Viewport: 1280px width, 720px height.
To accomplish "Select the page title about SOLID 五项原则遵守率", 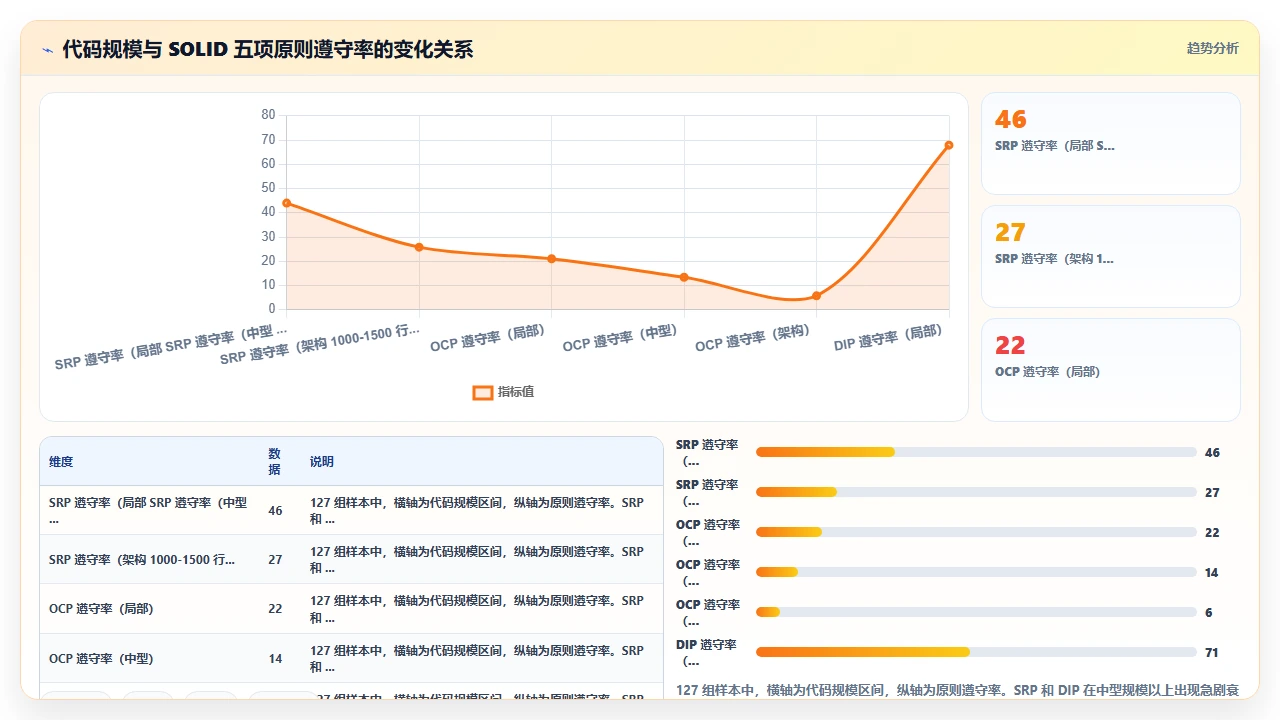I will pyautogui.click(x=268, y=49).
